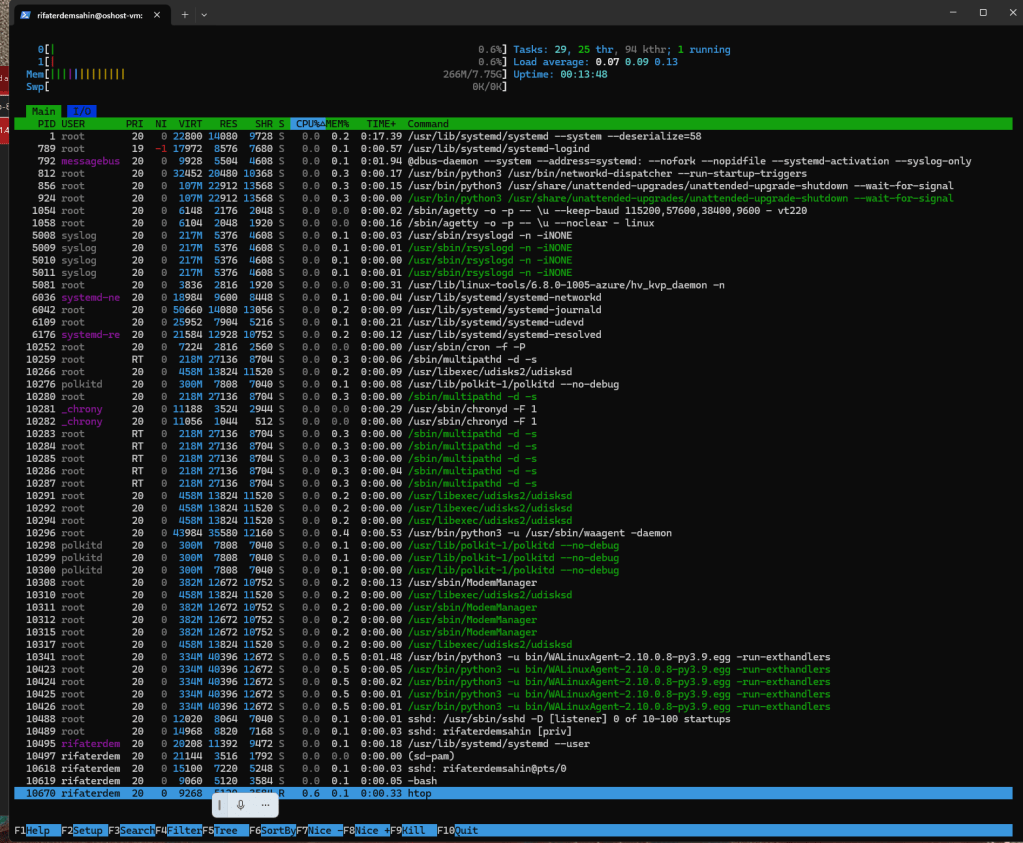1023x843 pixels.
Task: Select the systemd --user process row
Action: [x=513, y=744]
